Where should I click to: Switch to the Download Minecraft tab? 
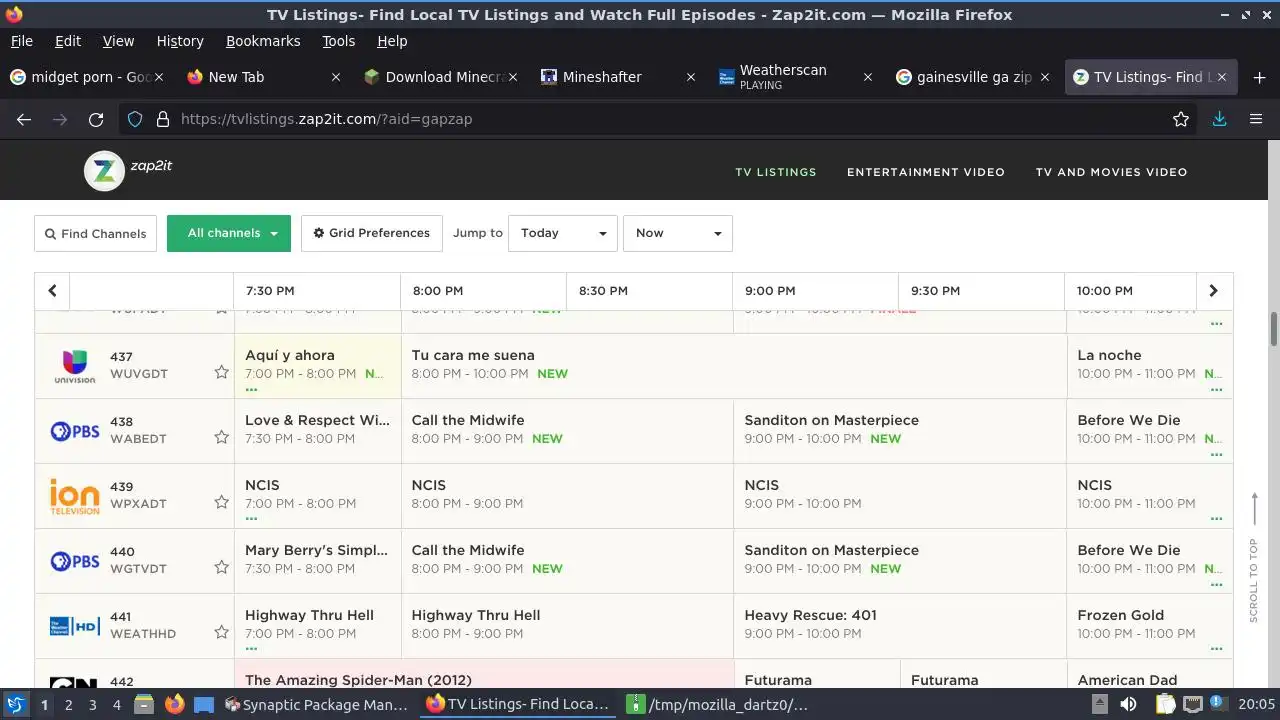[x=440, y=77]
